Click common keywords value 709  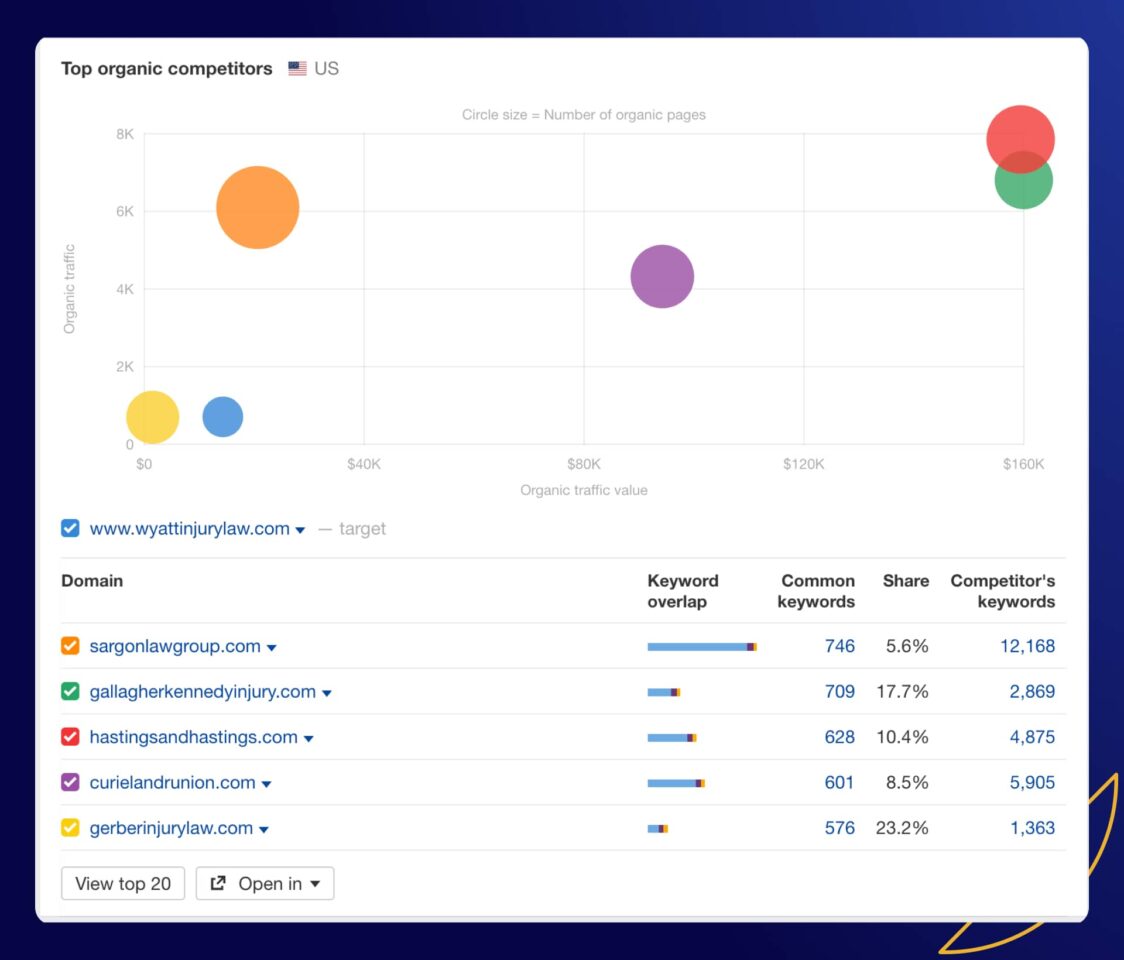839,691
